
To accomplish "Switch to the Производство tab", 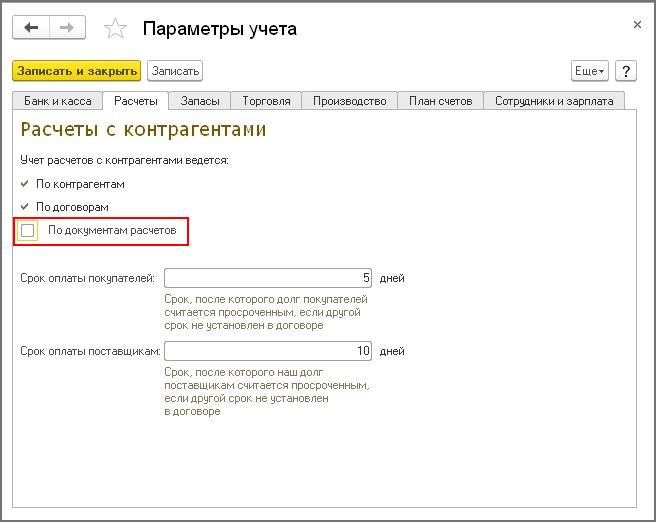I will (349, 101).
